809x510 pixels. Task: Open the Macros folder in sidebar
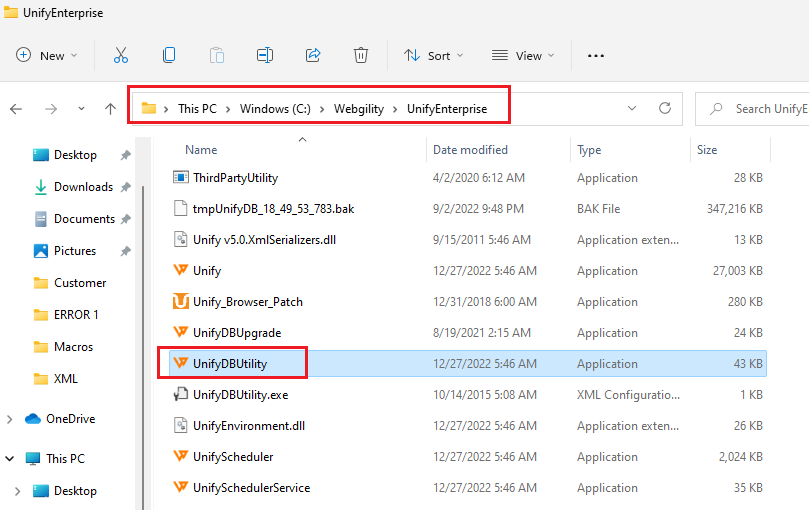click(73, 347)
